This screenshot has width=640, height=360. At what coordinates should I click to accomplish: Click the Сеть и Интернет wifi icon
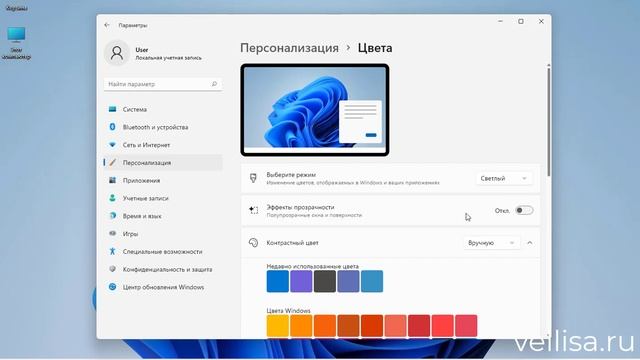click(x=112, y=144)
